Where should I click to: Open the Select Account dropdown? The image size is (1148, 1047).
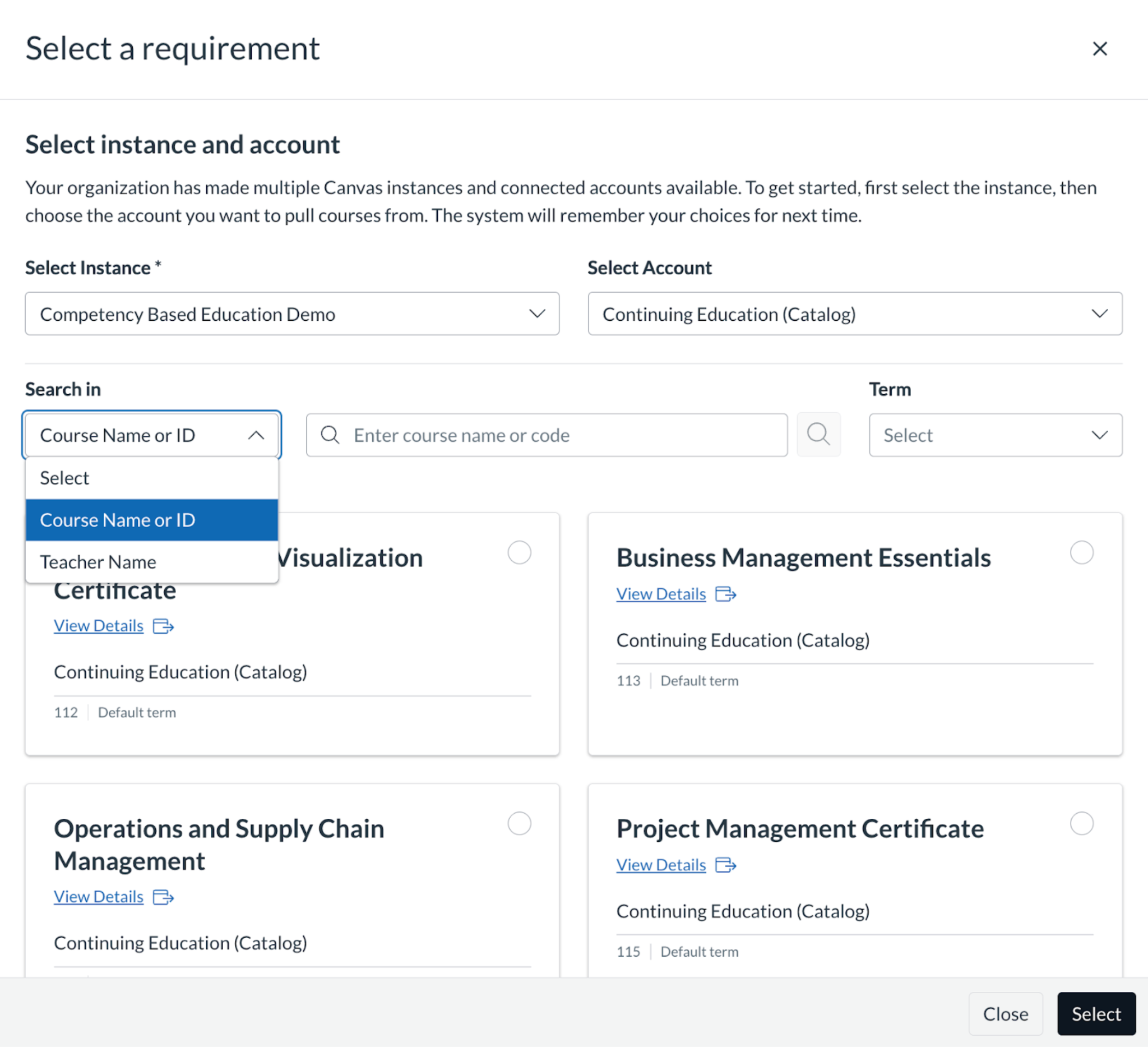point(854,314)
